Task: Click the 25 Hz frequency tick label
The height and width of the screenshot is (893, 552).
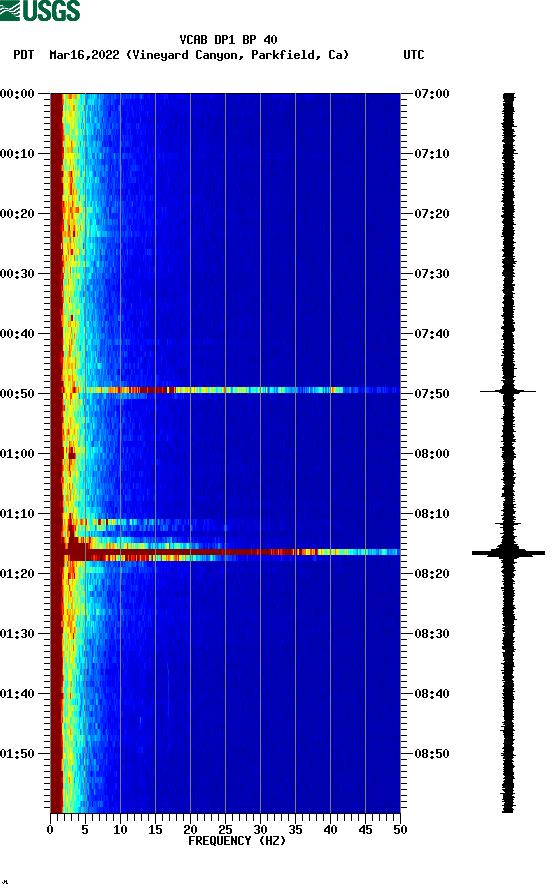Action: (225, 830)
